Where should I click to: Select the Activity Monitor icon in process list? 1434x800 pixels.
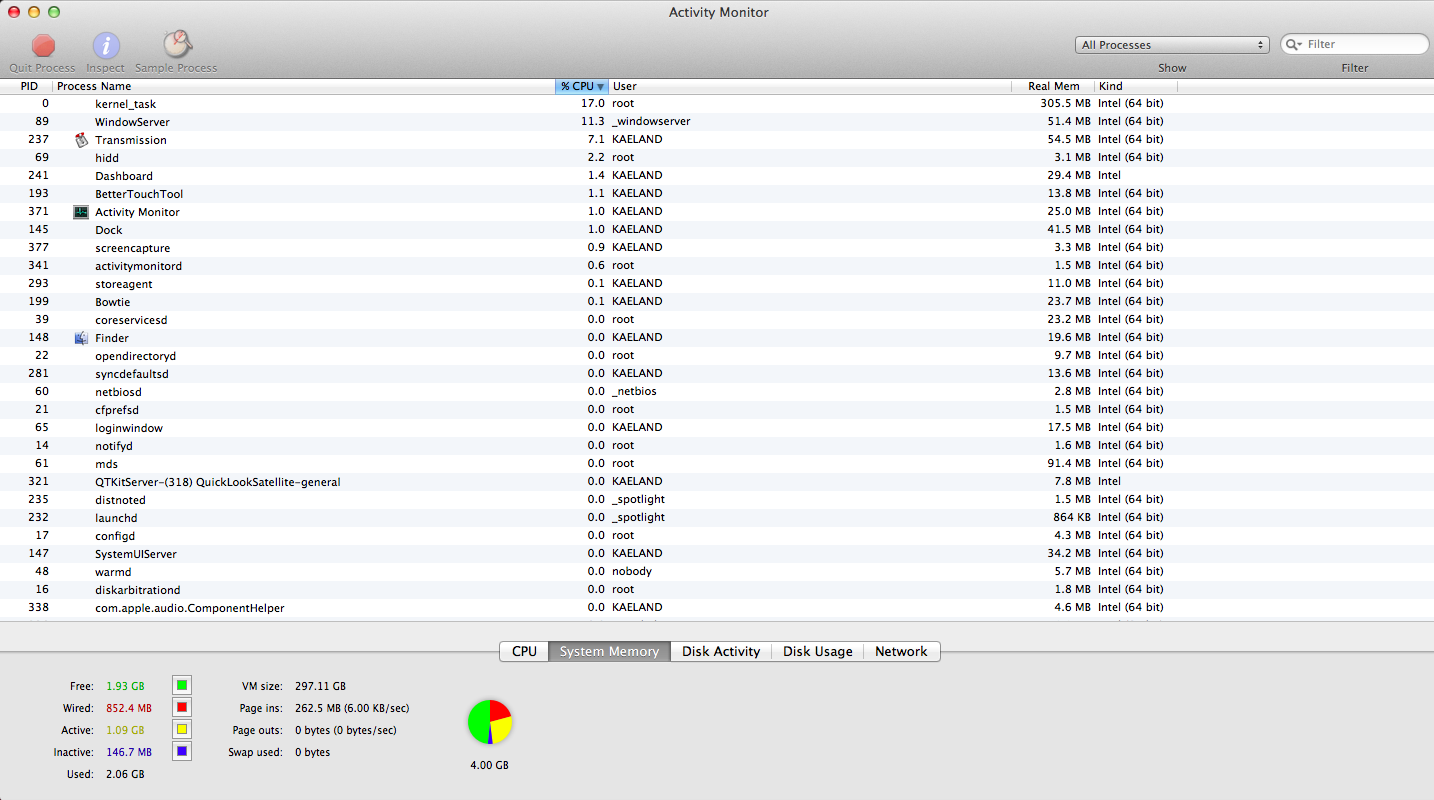82,212
